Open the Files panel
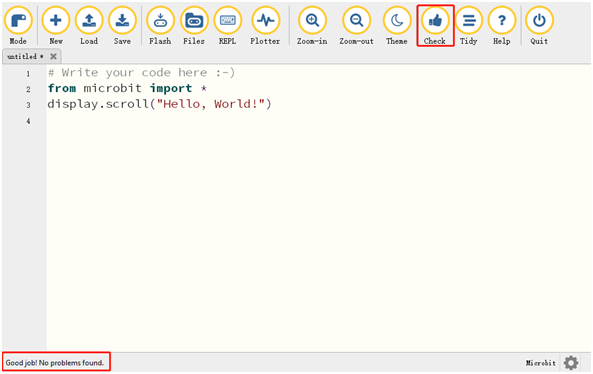The width and height of the screenshot is (593, 374). 194,25
